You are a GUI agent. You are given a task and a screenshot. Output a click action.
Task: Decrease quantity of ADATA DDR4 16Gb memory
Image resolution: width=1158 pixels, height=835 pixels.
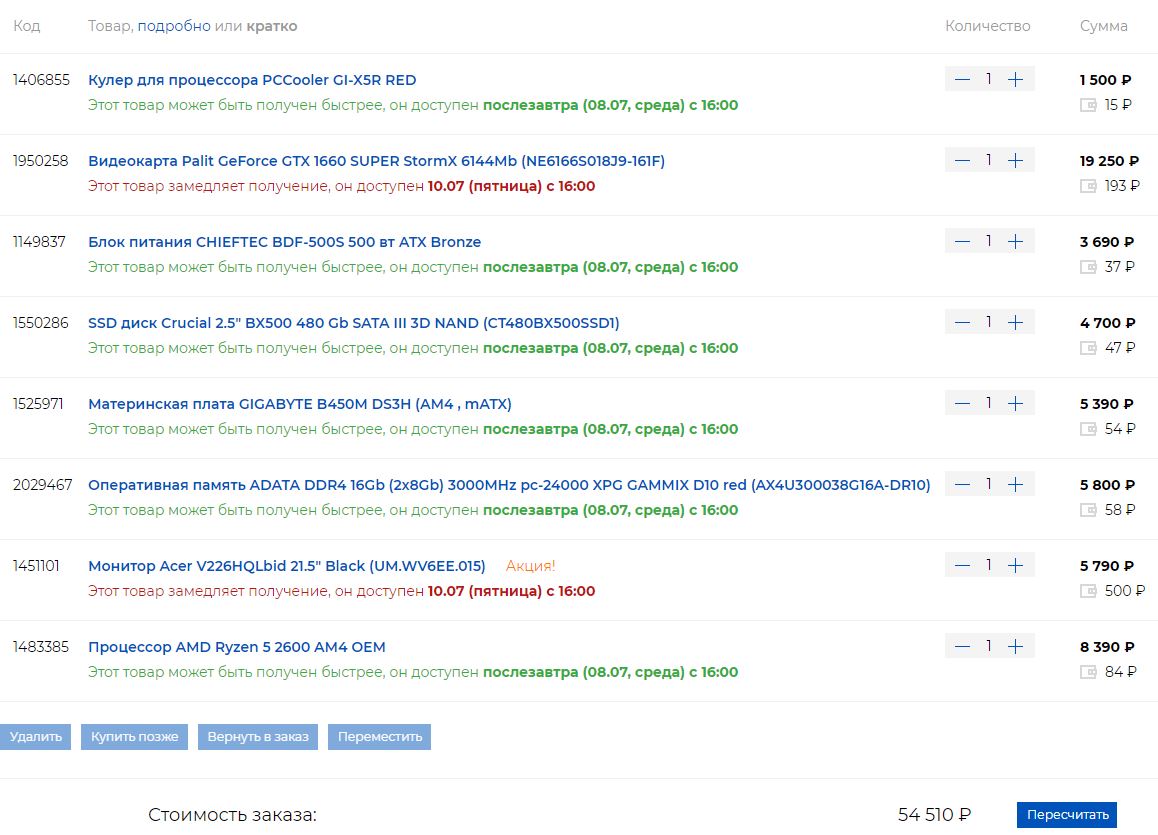962,484
